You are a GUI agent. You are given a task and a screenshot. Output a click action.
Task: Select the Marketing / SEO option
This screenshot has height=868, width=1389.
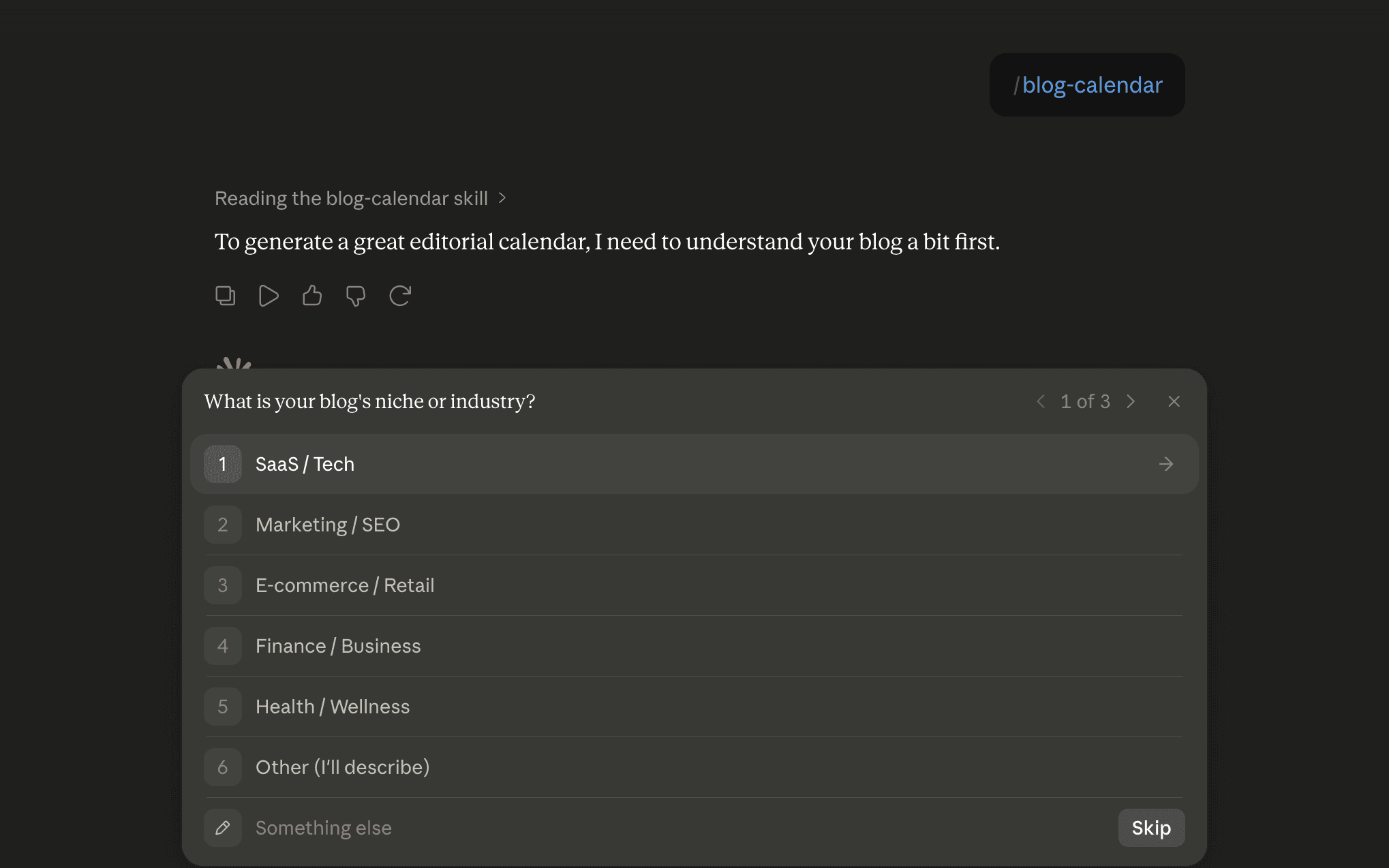694,525
